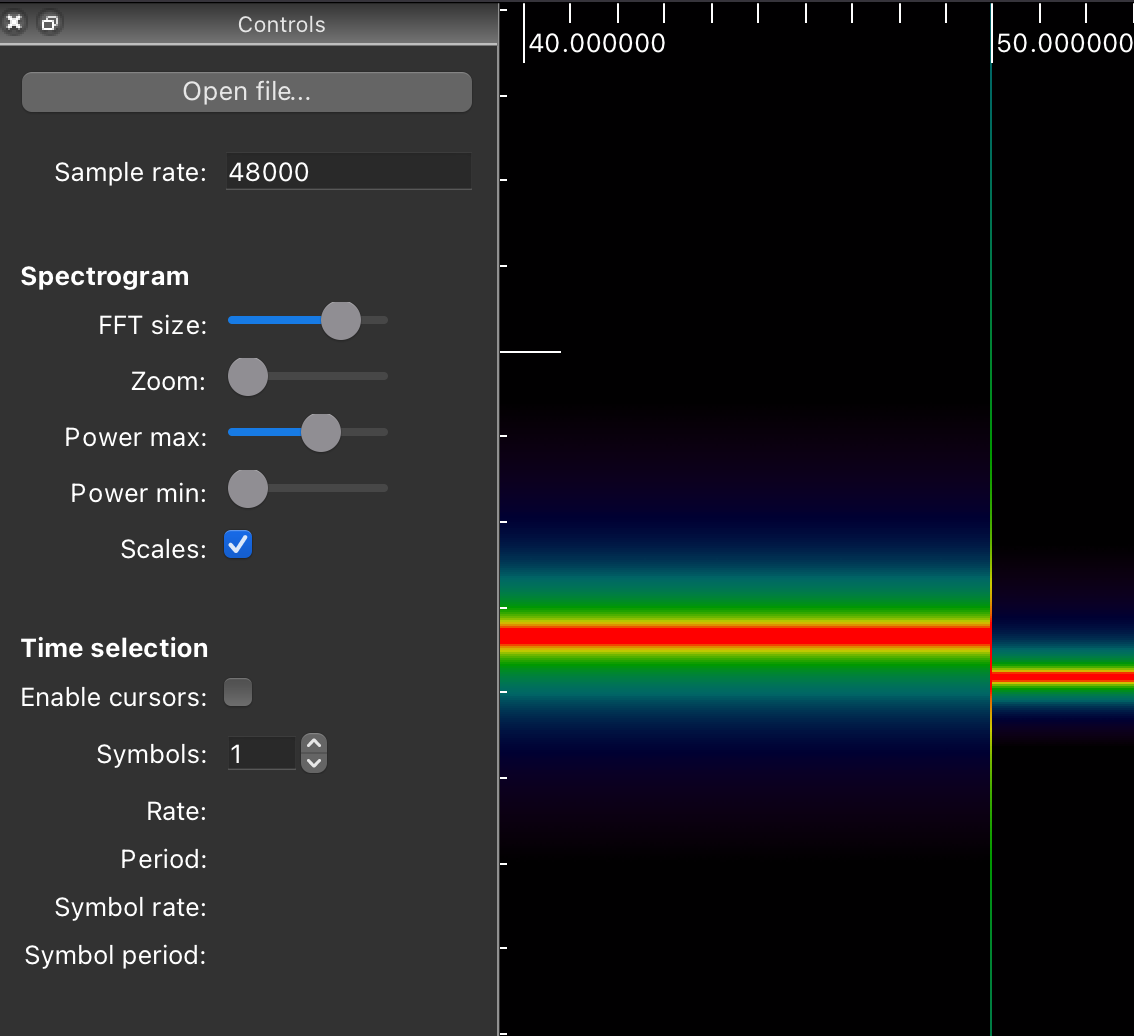Click the wide red band in the spectrogram
The width and height of the screenshot is (1134, 1036).
(x=745, y=636)
